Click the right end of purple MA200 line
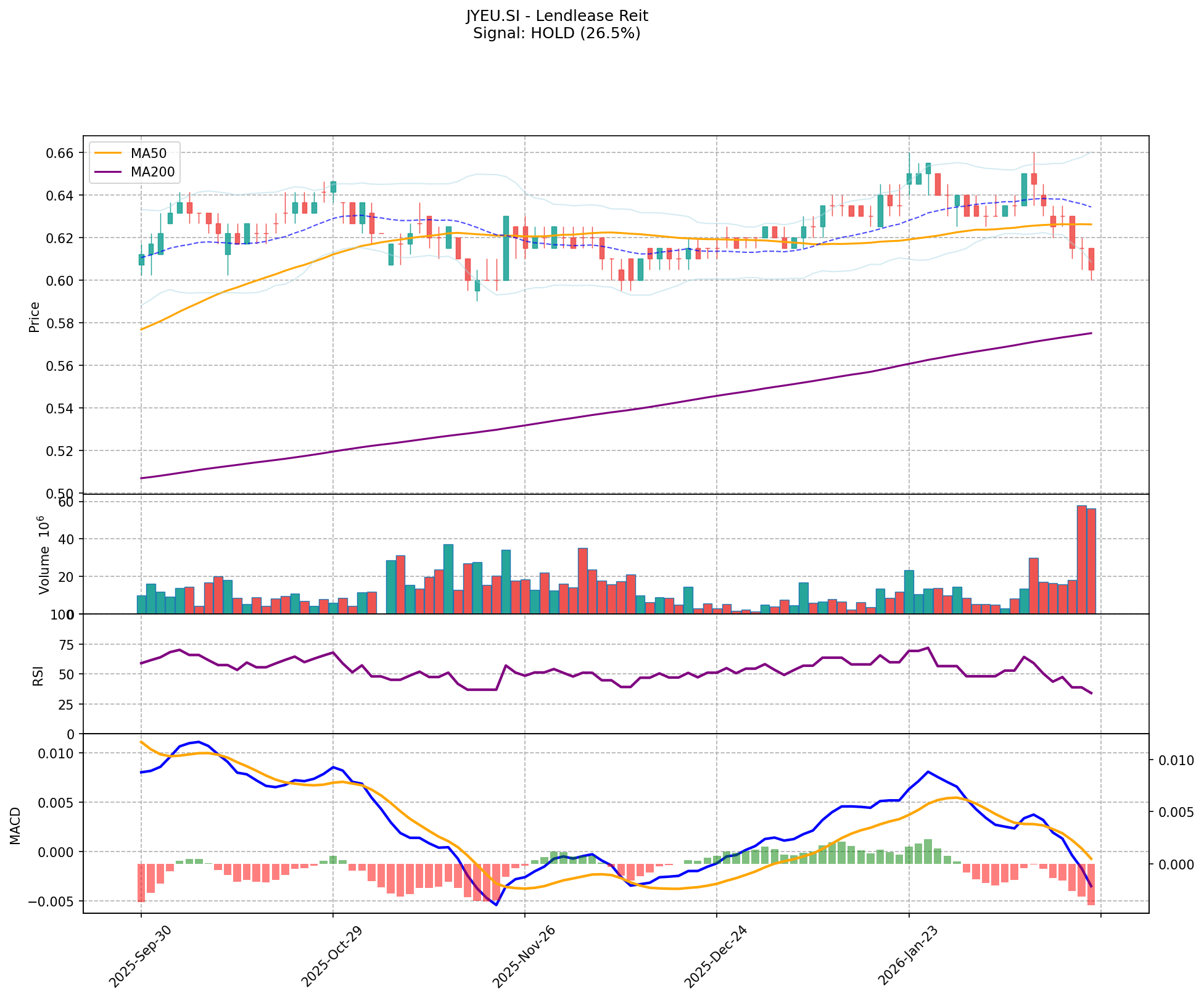Image resolution: width=1204 pixels, height=999 pixels. tap(1091, 334)
